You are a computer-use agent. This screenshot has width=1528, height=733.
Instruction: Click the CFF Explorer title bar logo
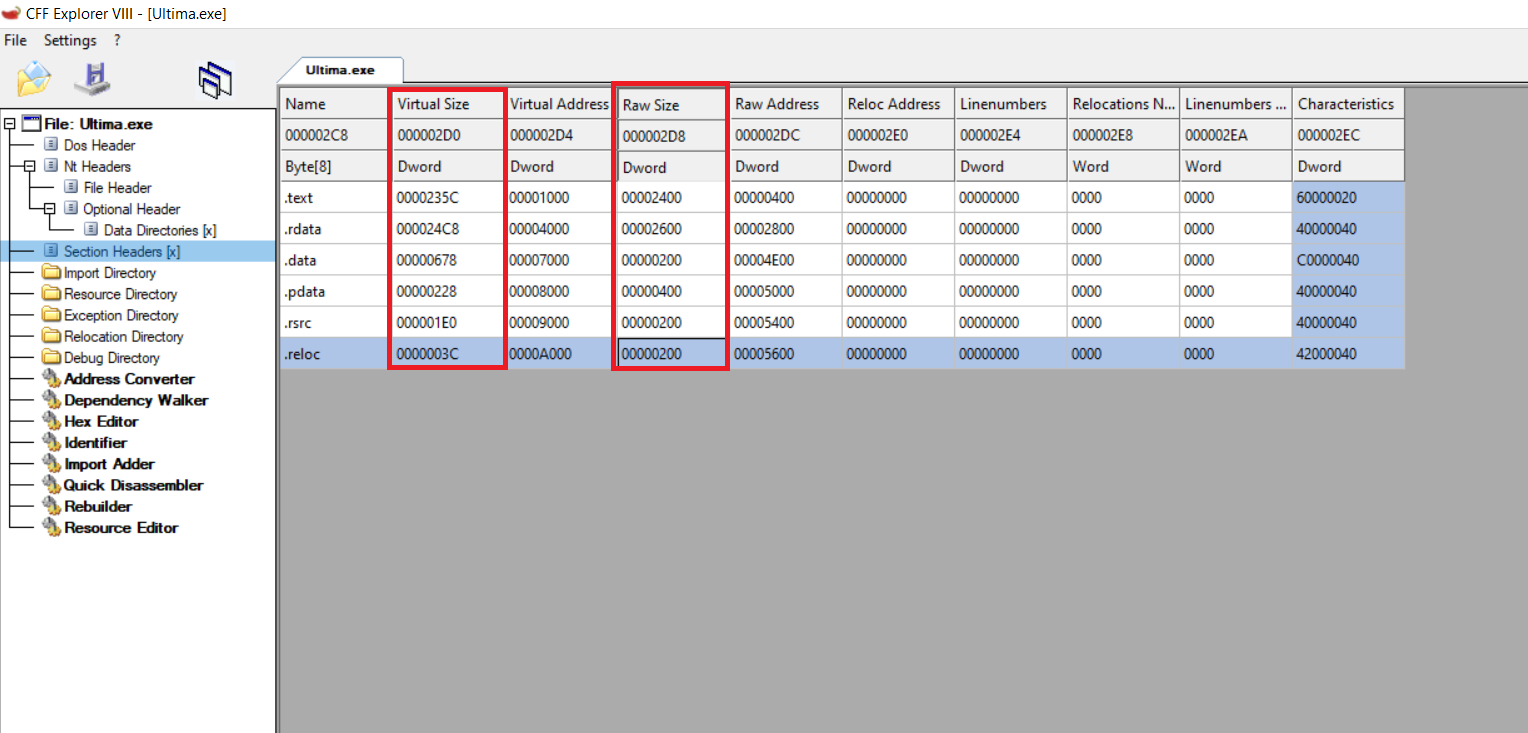11,13
